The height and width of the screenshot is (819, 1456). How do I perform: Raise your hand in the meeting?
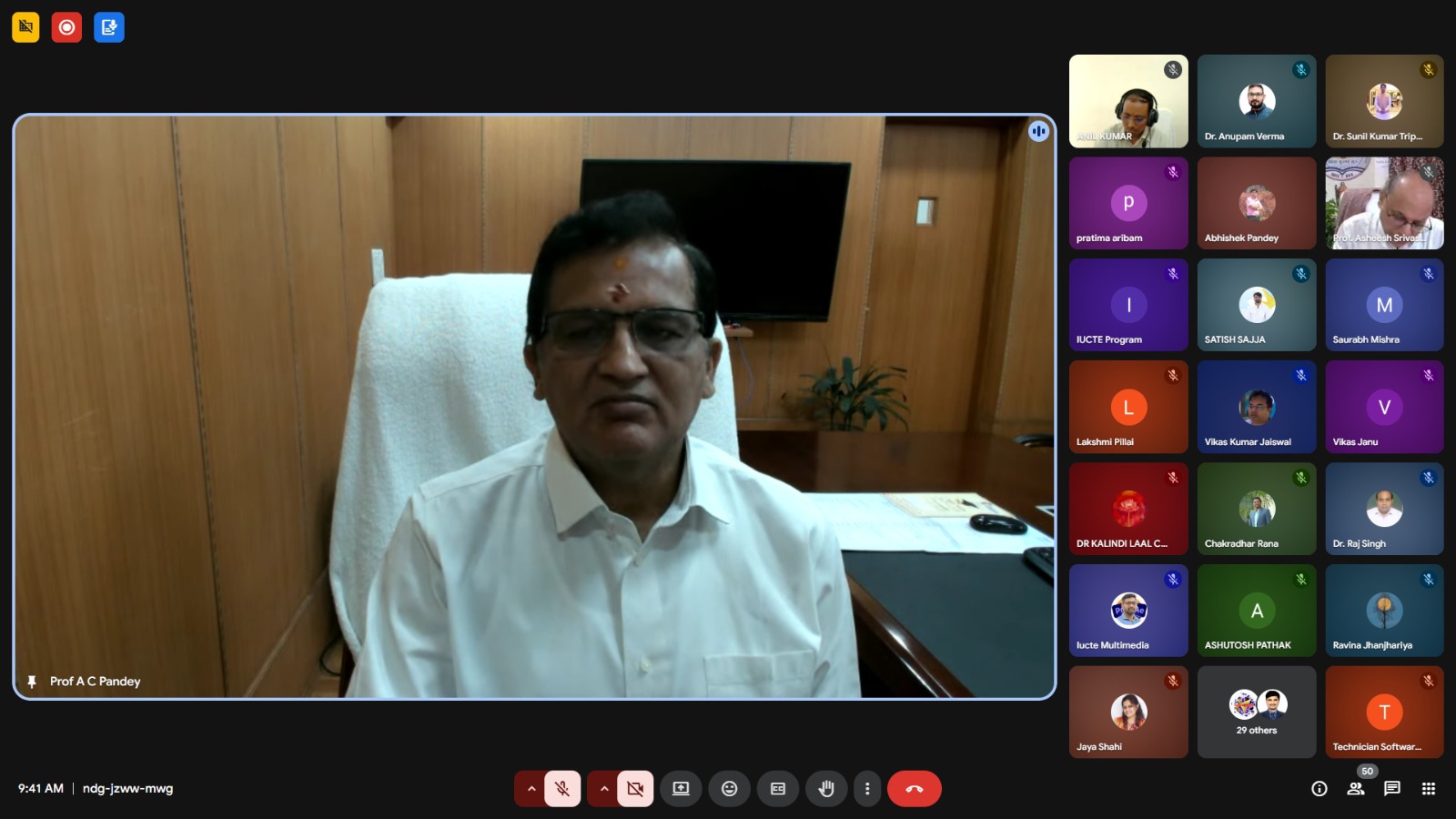[826, 789]
